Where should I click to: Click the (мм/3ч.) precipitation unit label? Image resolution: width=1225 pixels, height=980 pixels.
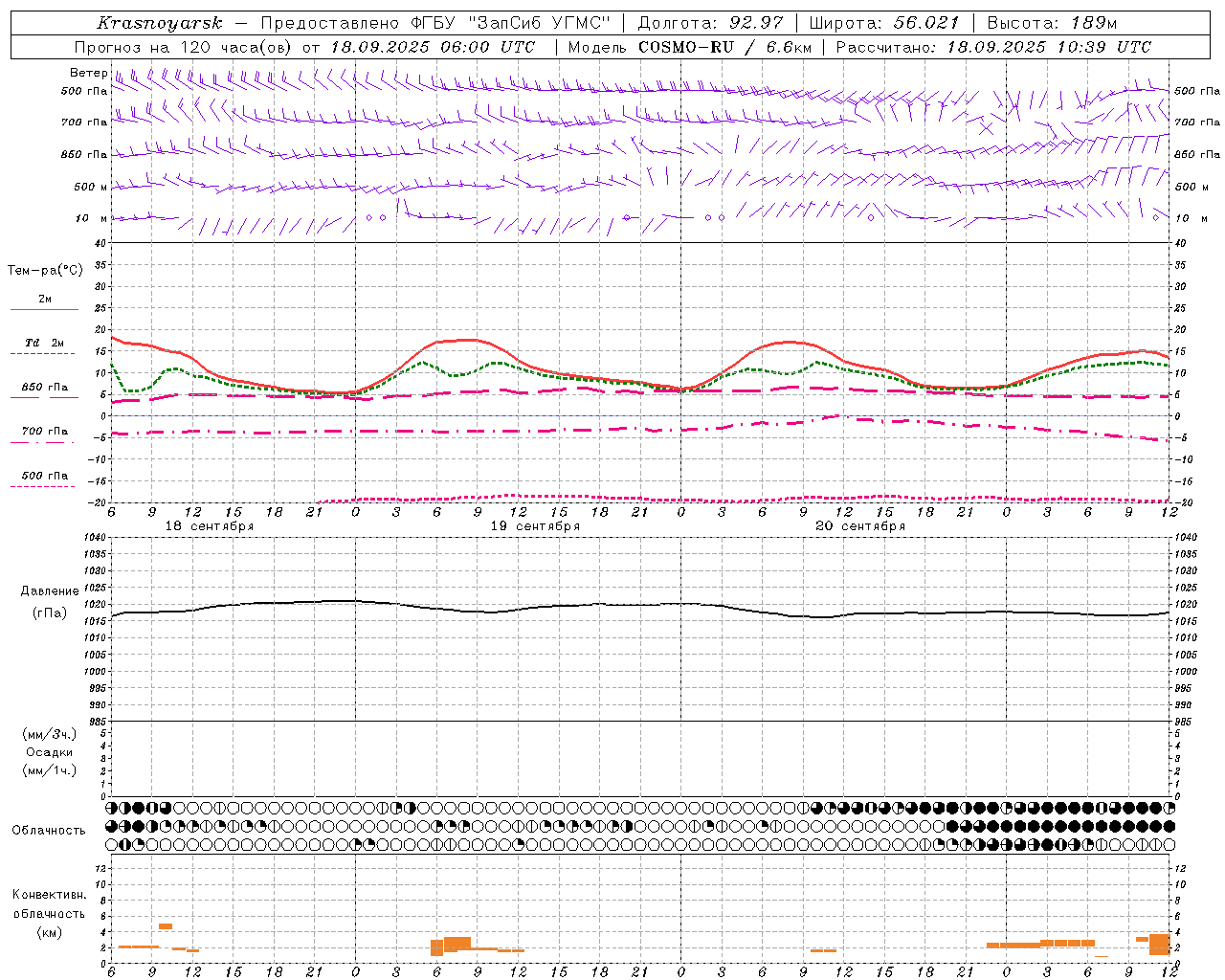tap(50, 734)
